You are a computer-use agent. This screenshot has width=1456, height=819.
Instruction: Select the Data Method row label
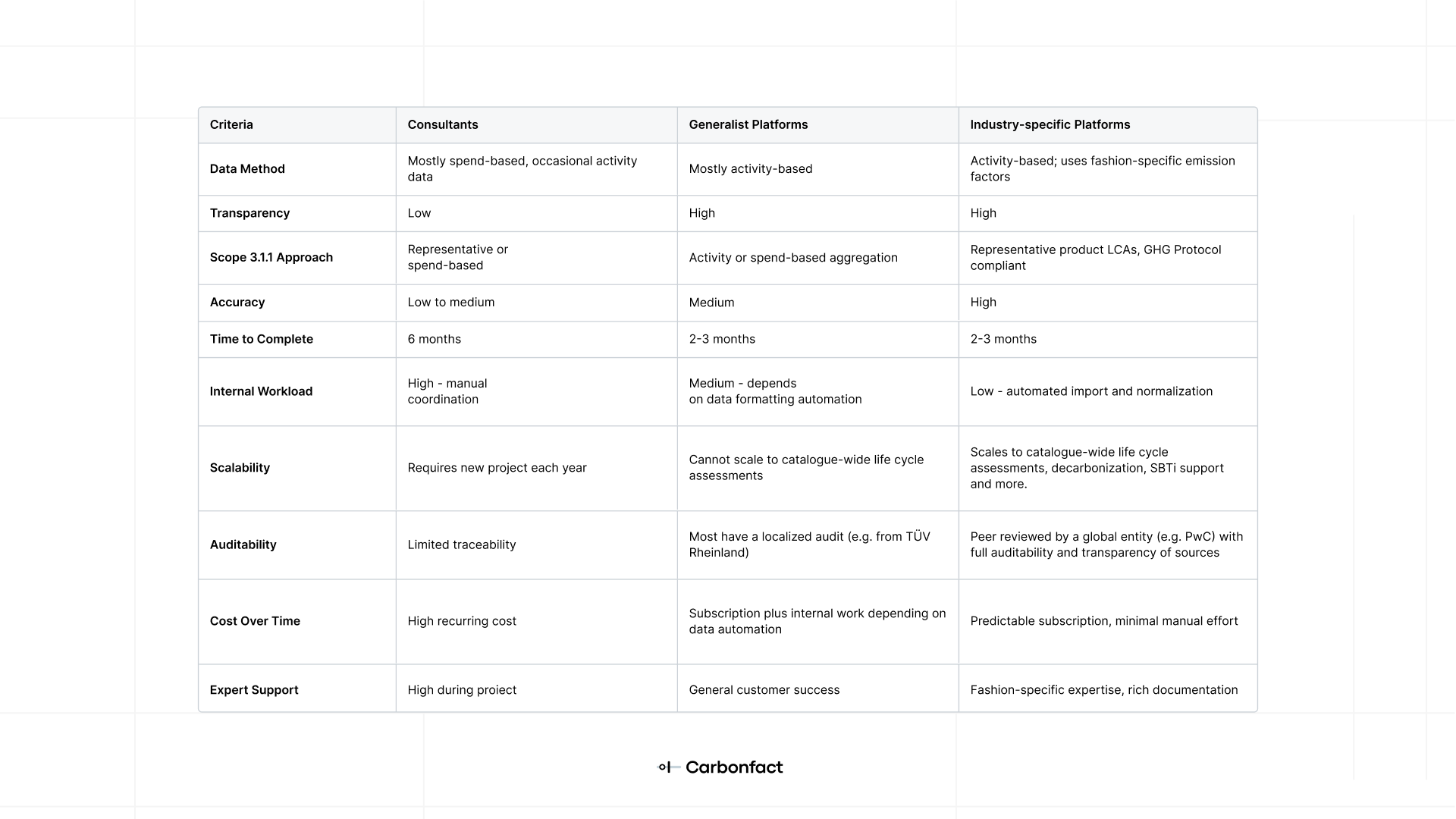click(x=247, y=169)
